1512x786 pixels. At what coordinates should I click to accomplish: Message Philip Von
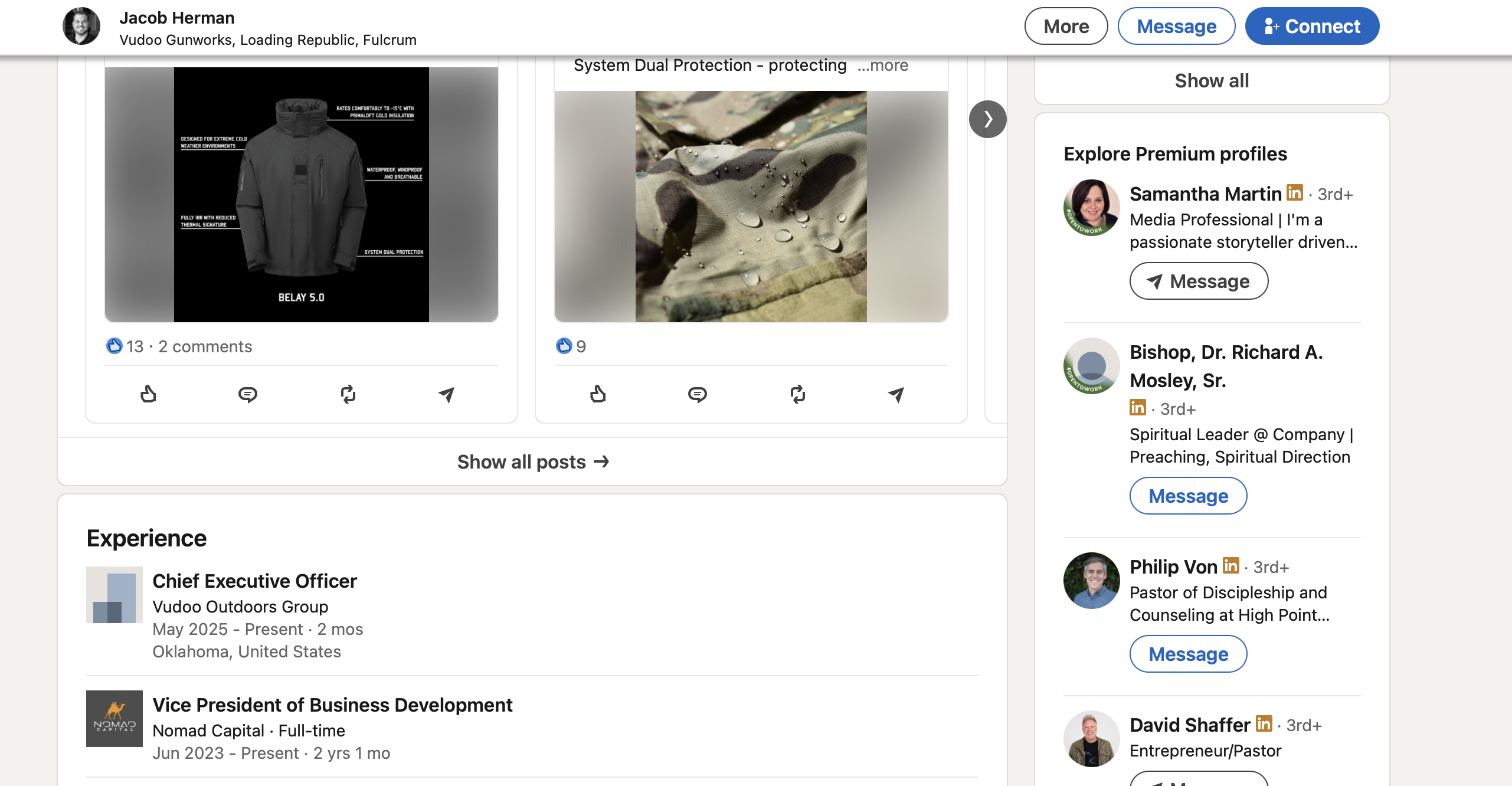pos(1188,654)
